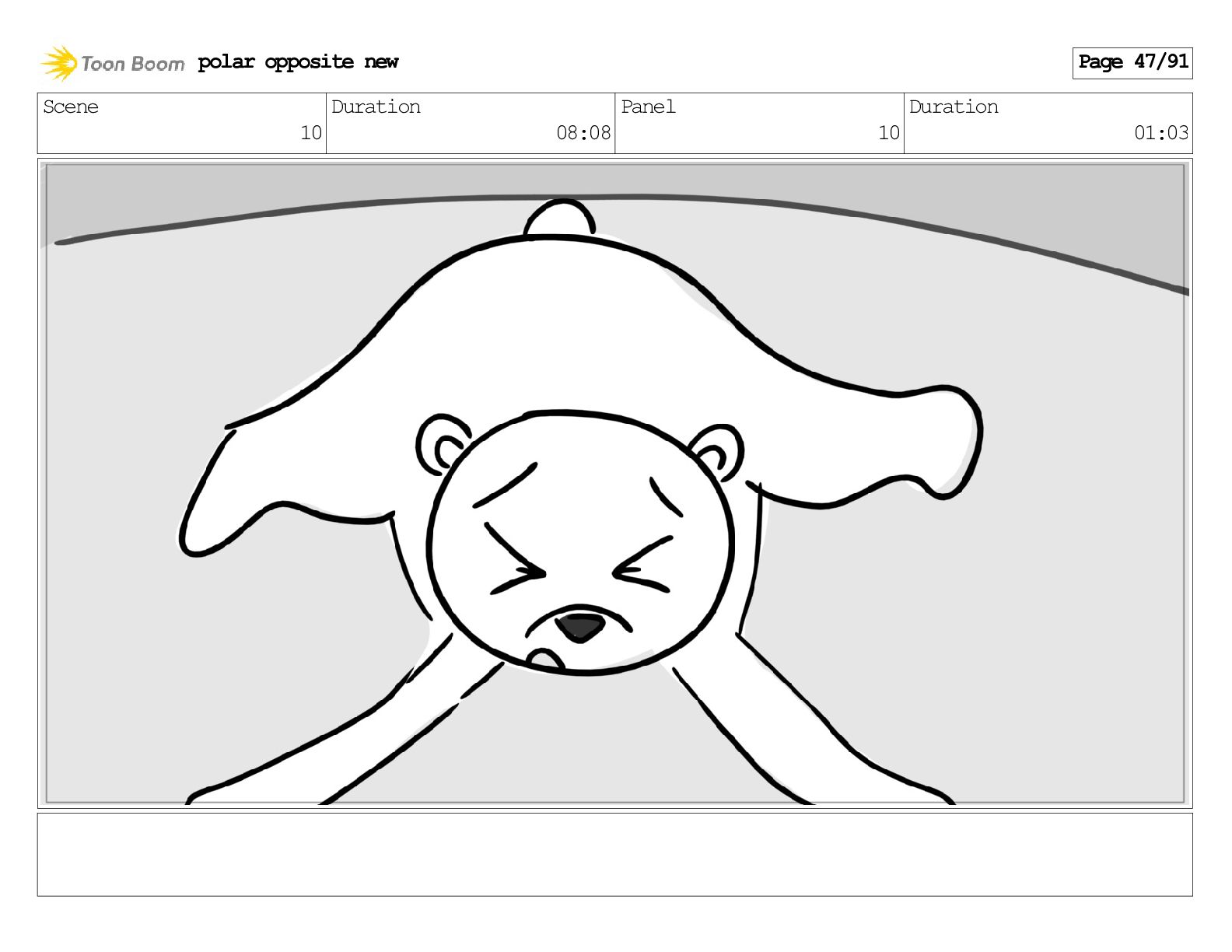Click the 'Scene' header label

71,107
